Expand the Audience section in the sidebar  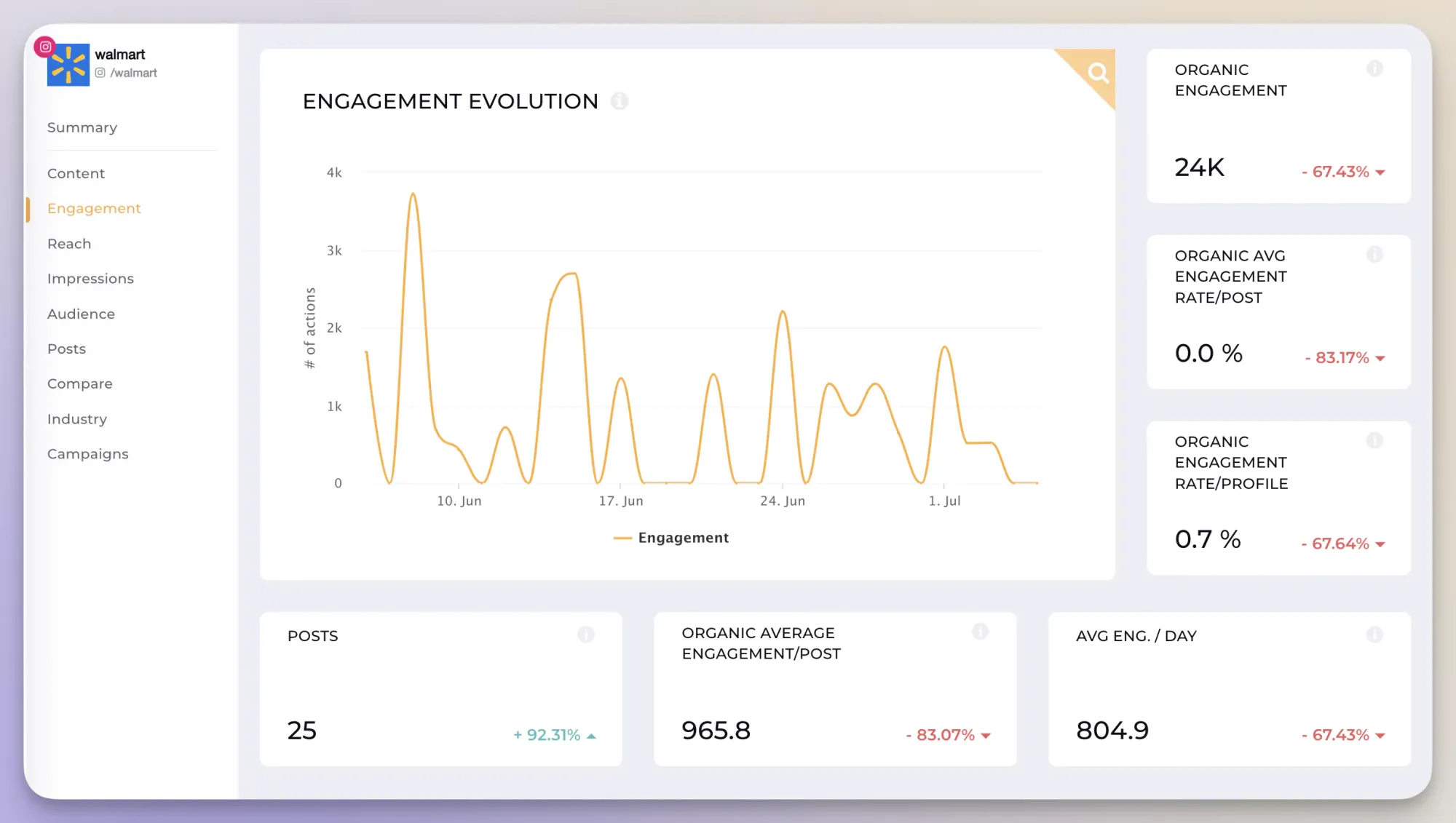click(x=80, y=313)
